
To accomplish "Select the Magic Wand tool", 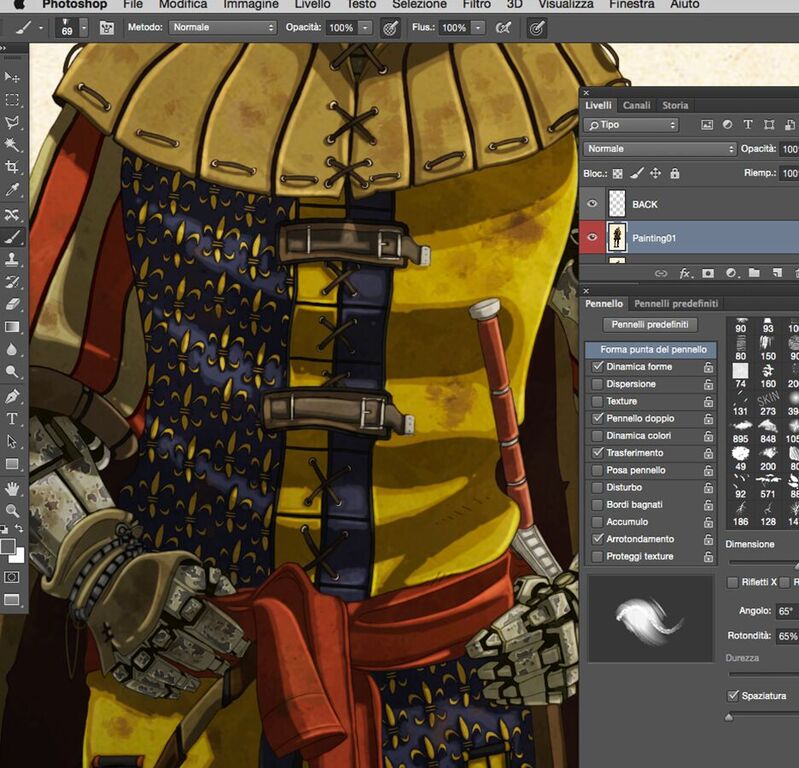I will [13, 145].
